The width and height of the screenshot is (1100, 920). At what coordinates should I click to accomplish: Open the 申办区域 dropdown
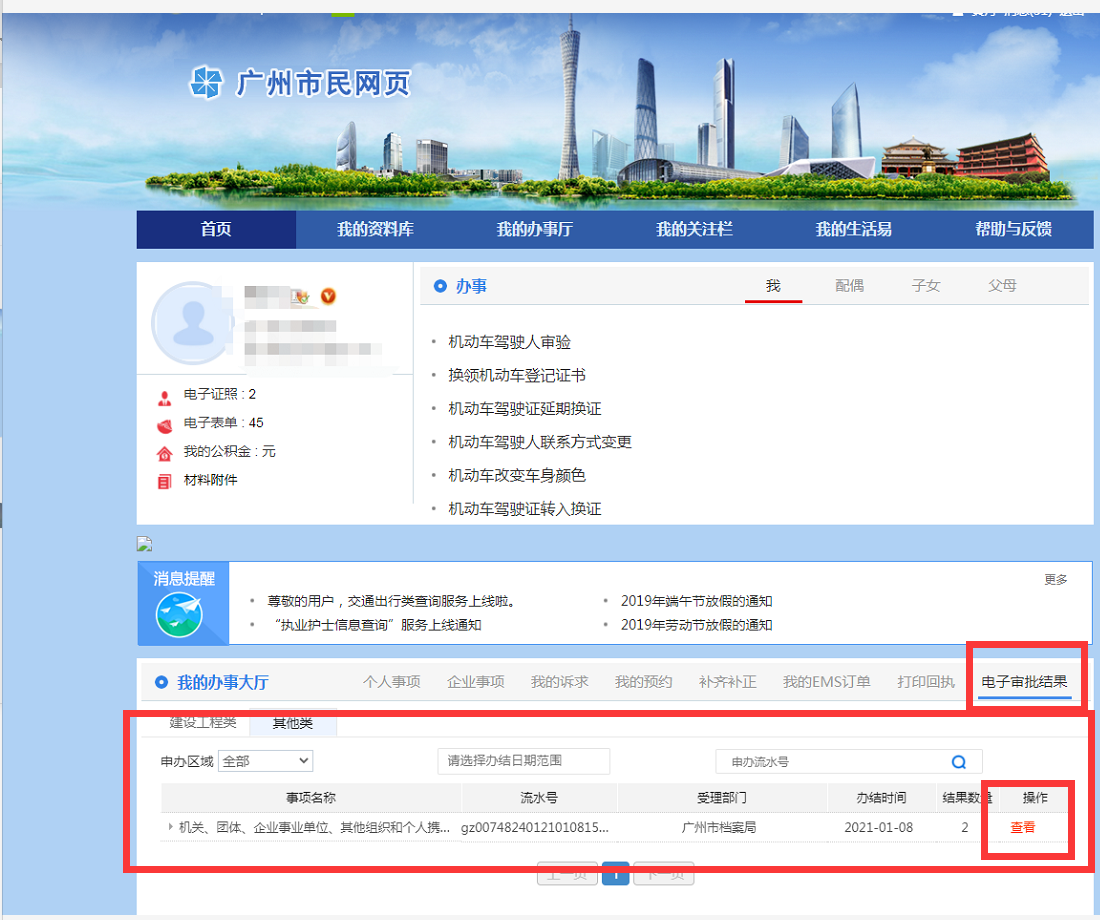point(265,761)
